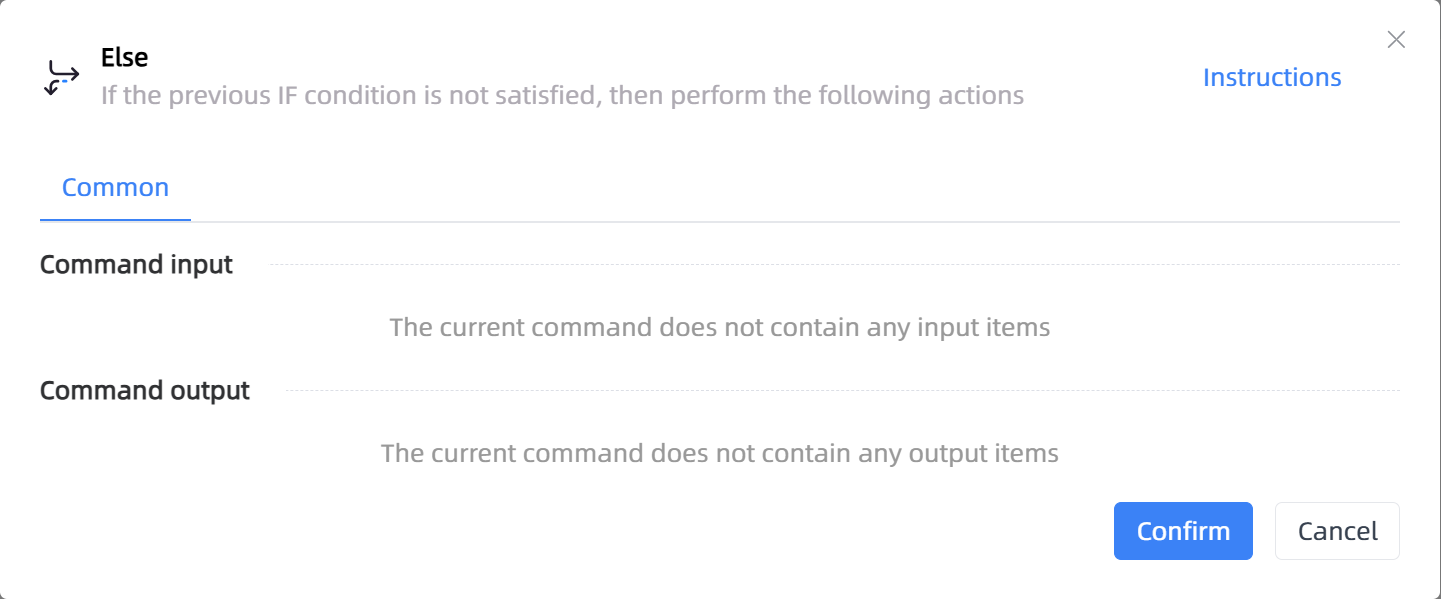Click the Command input section heading
Image resolution: width=1441 pixels, height=599 pixels.
(x=136, y=265)
